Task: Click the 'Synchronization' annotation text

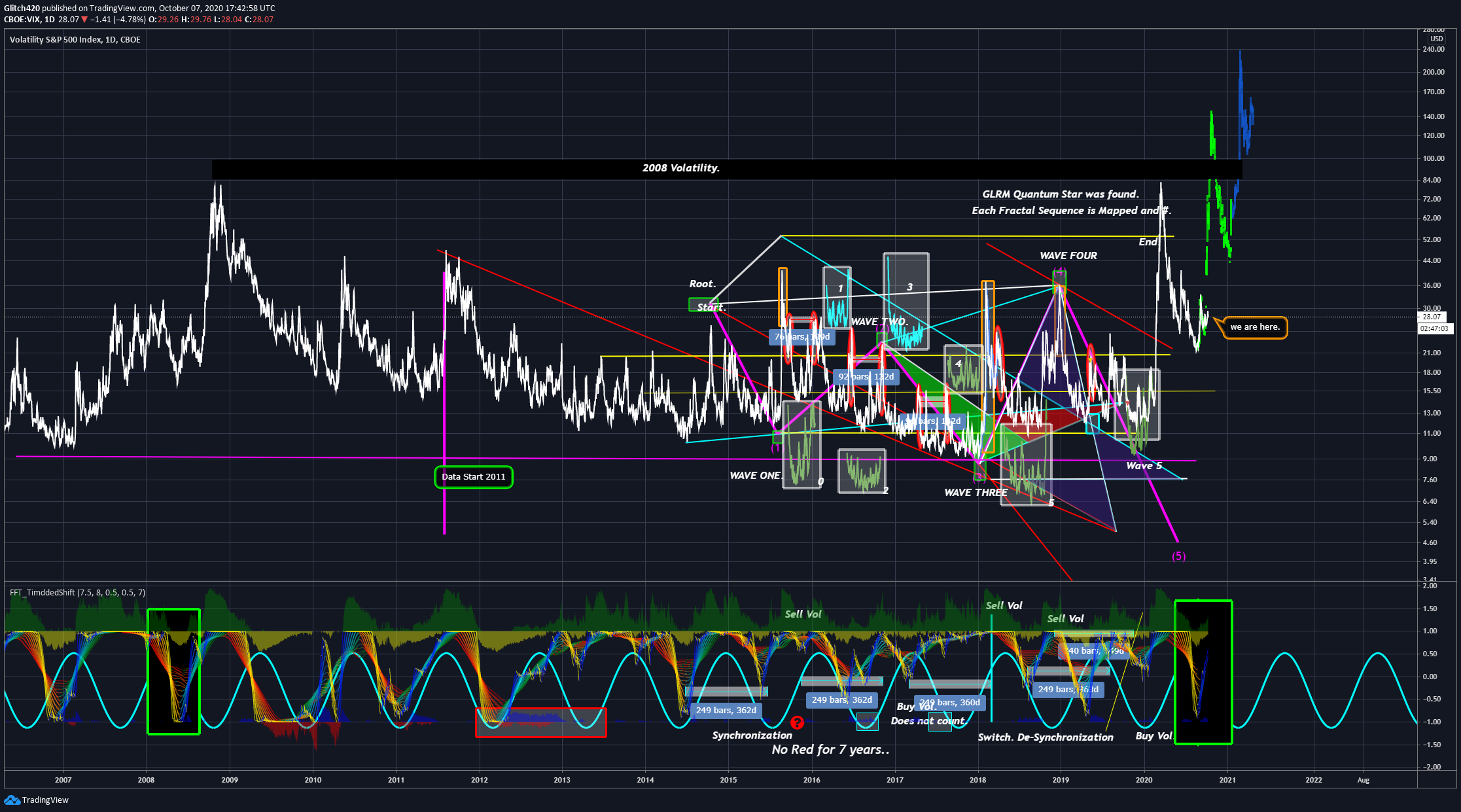Action: click(x=752, y=735)
